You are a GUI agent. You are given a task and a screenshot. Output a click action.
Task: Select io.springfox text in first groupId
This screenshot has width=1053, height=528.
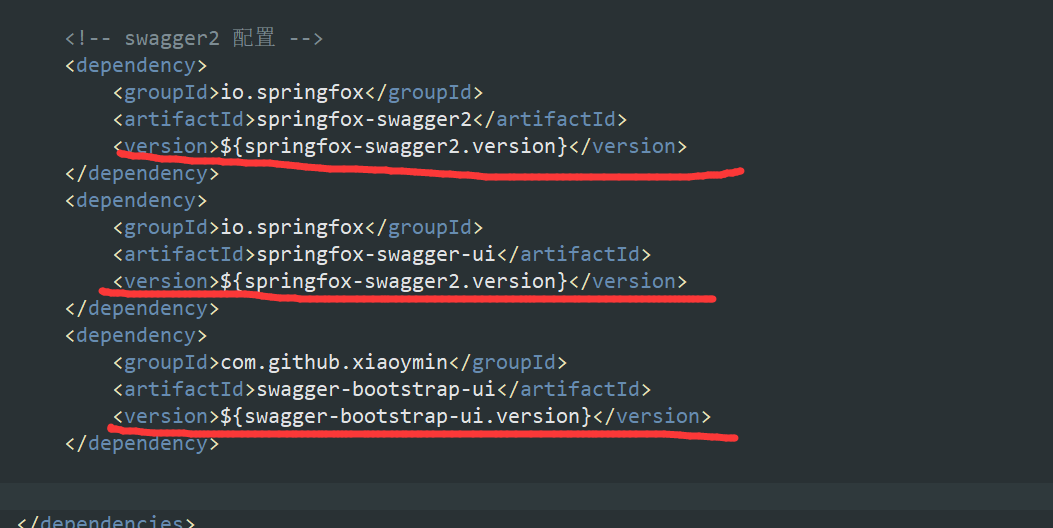click(292, 92)
